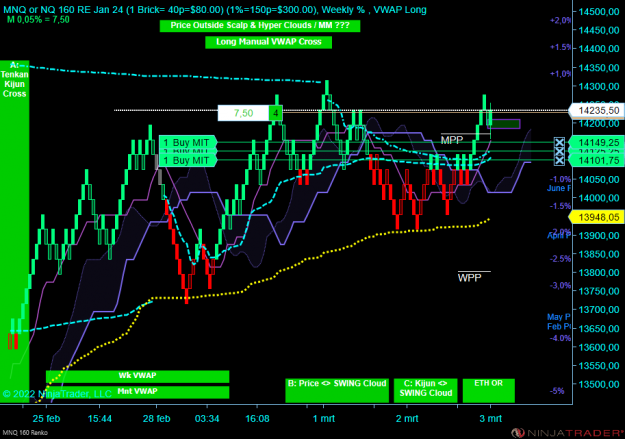Select the lower '1 Buy MIT' order label
This screenshot has height=439, width=625.
(x=187, y=160)
